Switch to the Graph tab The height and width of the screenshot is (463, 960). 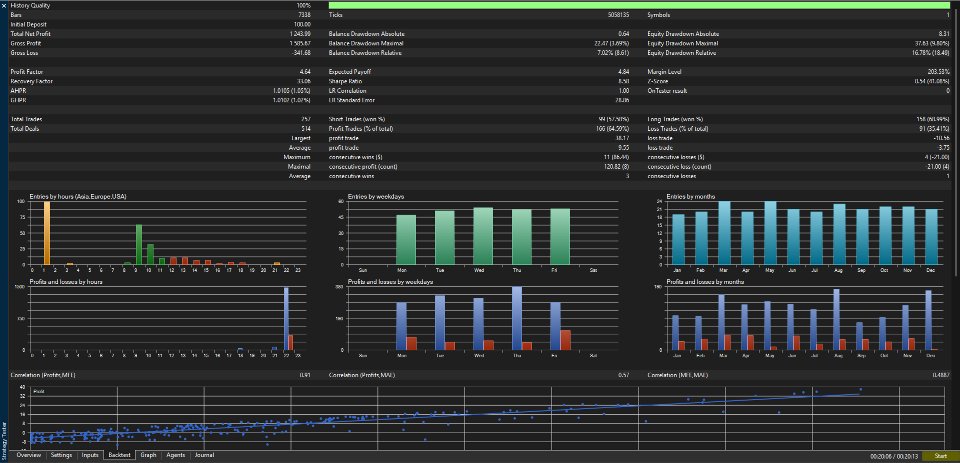coord(148,455)
